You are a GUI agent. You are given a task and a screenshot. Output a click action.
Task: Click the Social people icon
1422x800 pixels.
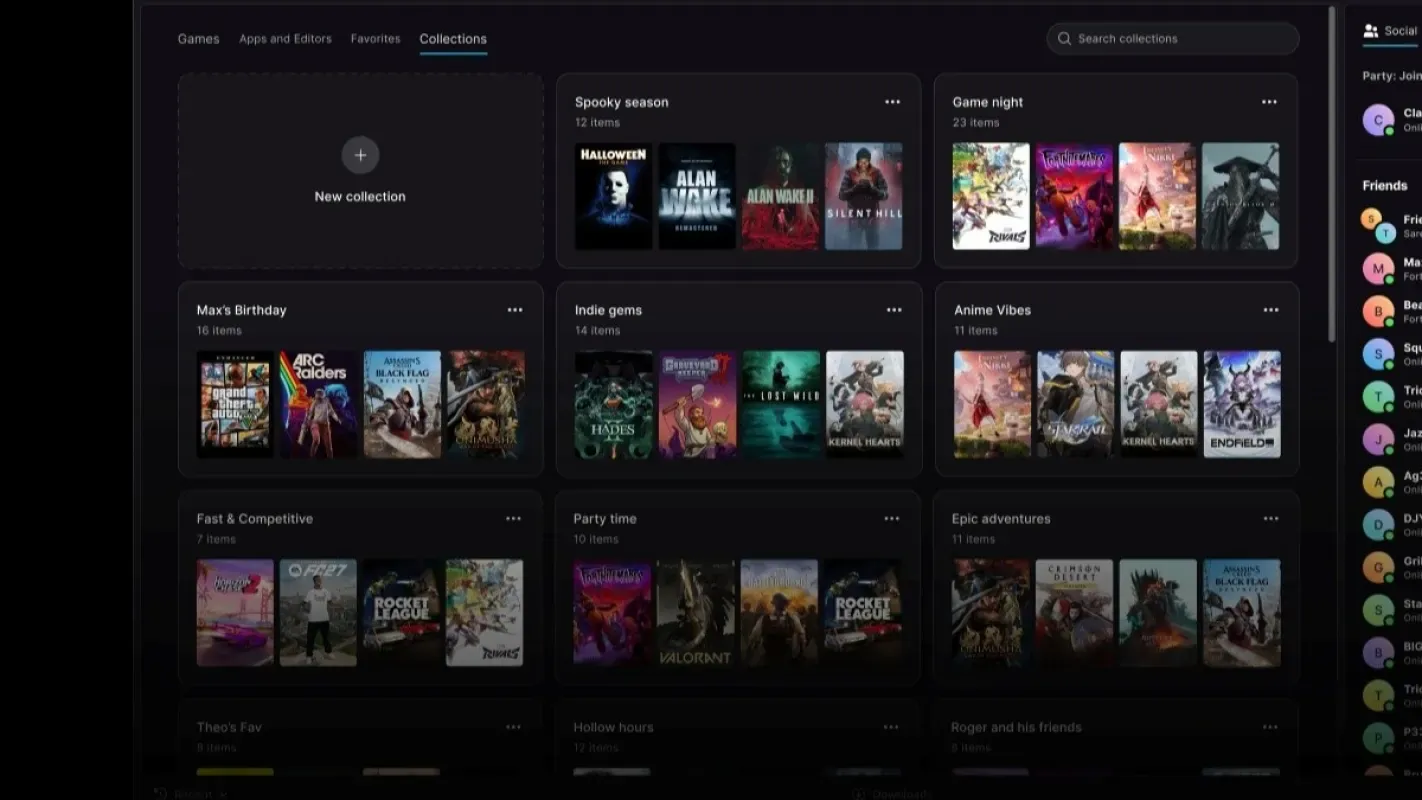tap(1371, 31)
